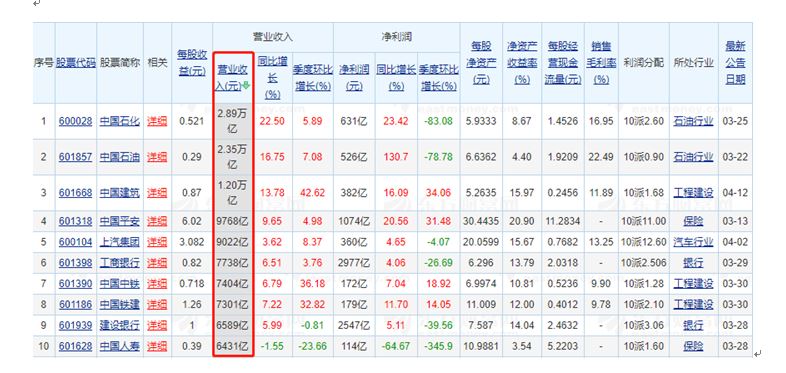Click 详细 link for 中国建筑
786x373 pixels.
pos(157,193)
